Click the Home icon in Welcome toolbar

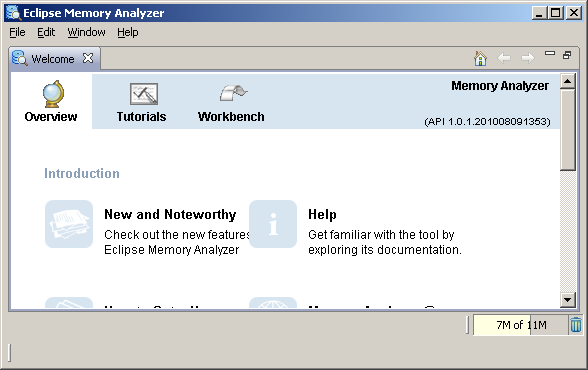(x=480, y=58)
